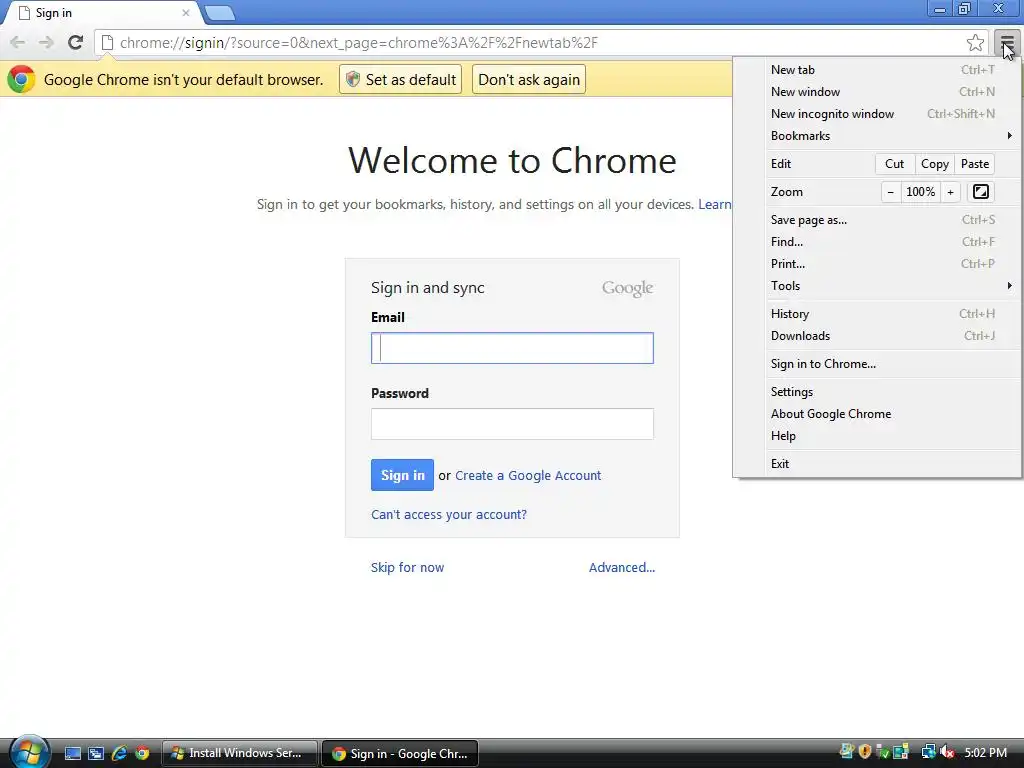
Task: Close the Sign in tab
Action: (186, 12)
